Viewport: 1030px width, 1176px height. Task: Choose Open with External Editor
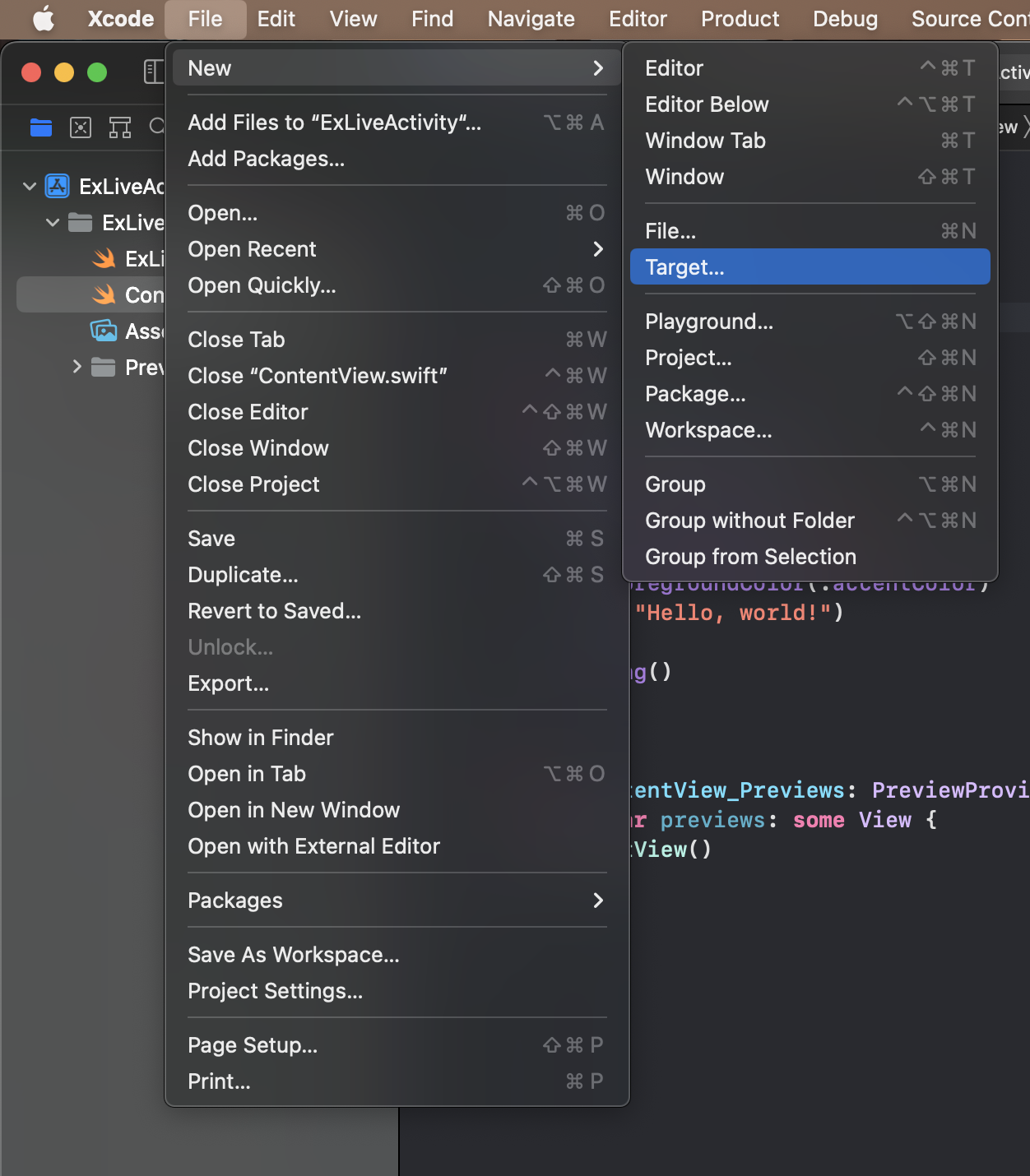coord(397,846)
